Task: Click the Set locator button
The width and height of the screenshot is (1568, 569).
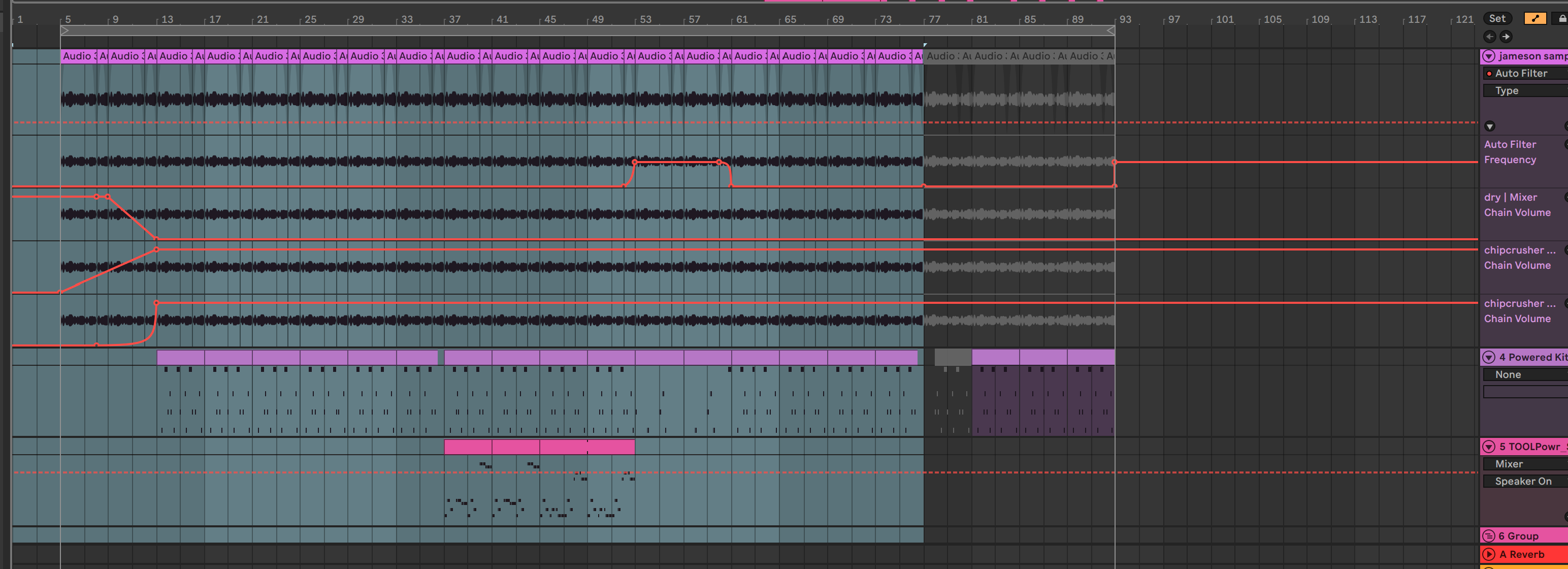Action: click(1497, 18)
